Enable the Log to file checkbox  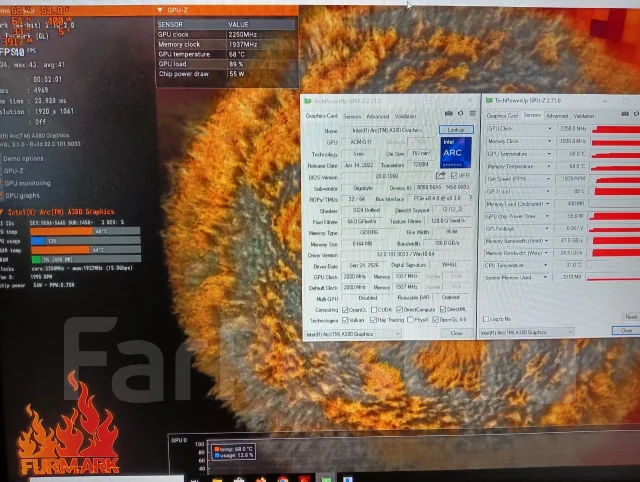click(x=486, y=319)
